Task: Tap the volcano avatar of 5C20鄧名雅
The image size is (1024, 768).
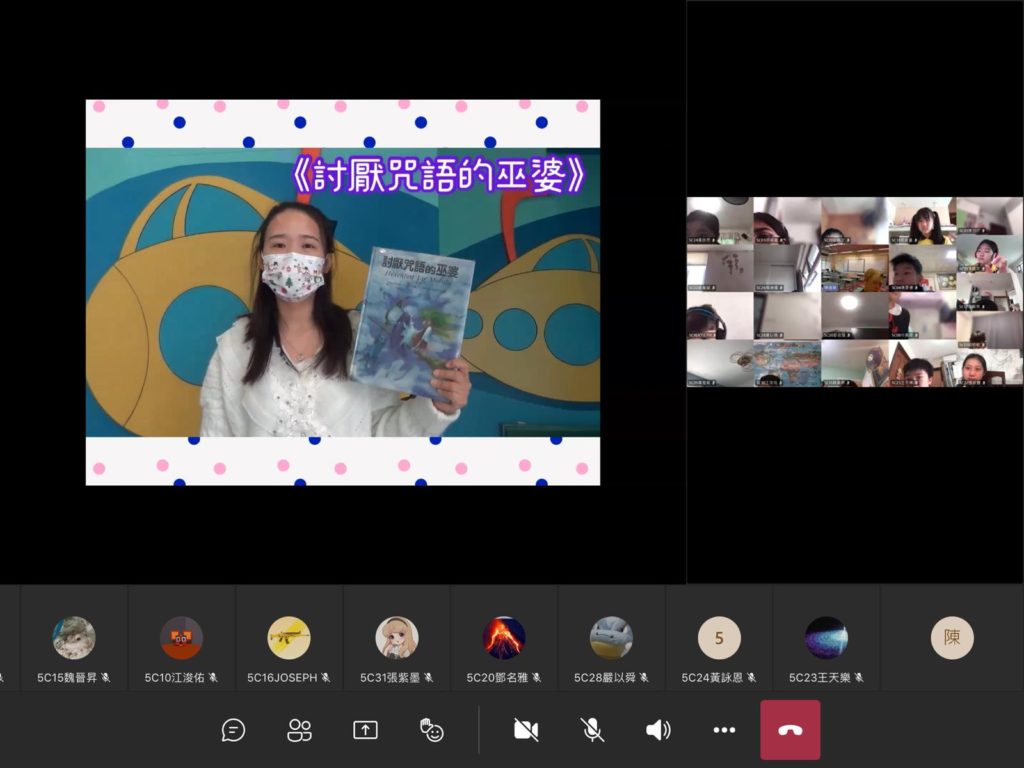Action: click(504, 637)
